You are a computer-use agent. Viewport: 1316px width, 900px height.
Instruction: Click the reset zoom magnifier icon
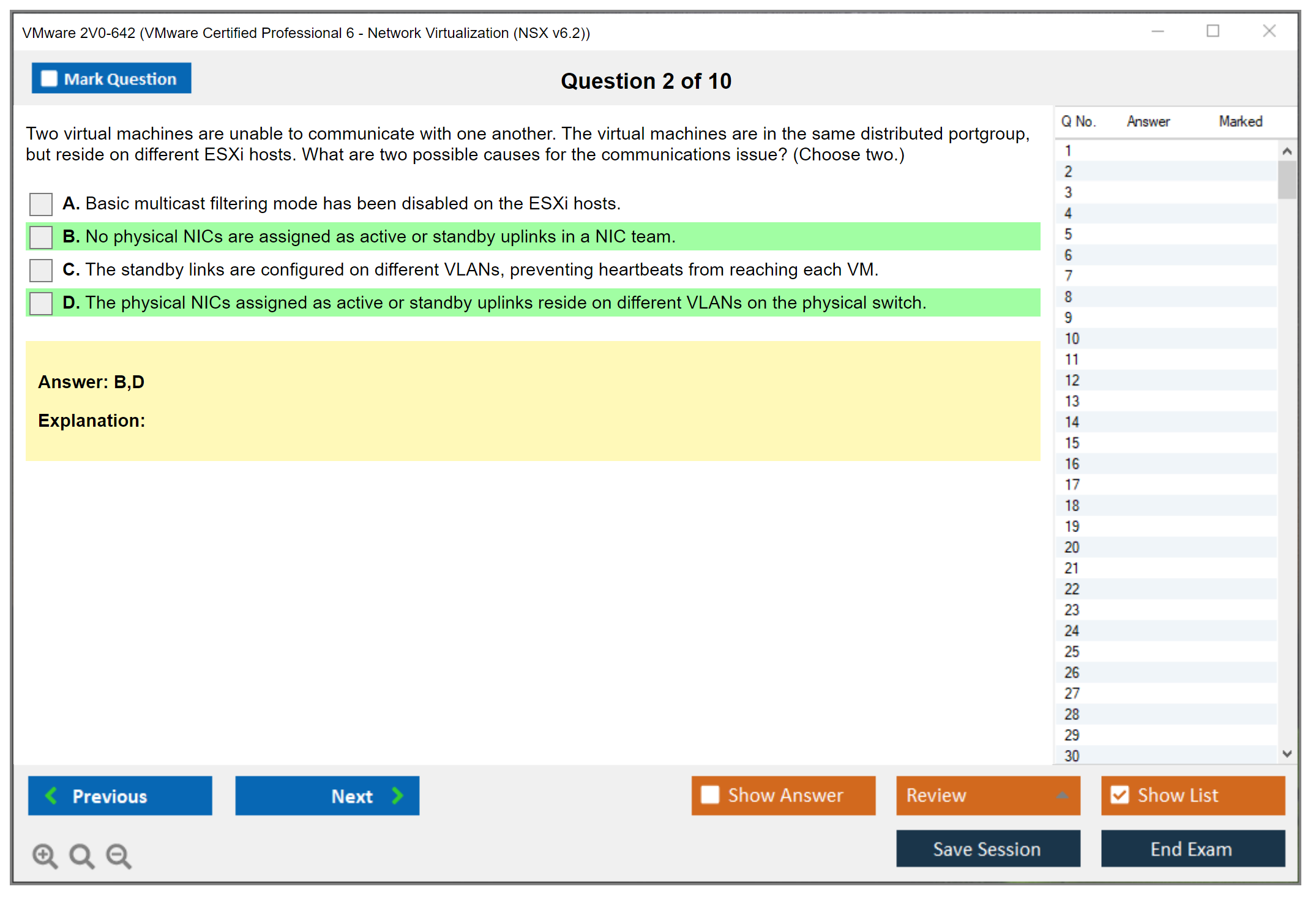pyautogui.click(x=81, y=855)
